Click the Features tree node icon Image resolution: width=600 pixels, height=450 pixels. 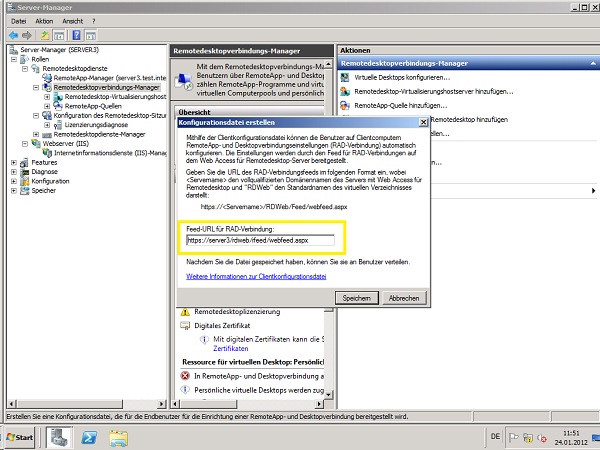pos(24,162)
